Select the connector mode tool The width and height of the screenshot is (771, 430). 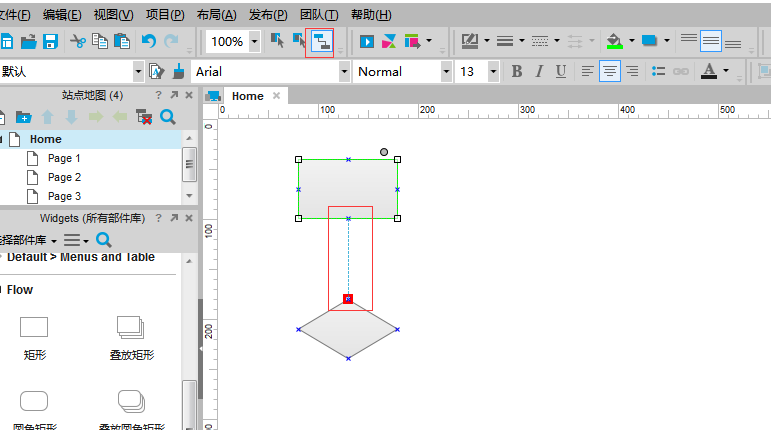coord(320,41)
